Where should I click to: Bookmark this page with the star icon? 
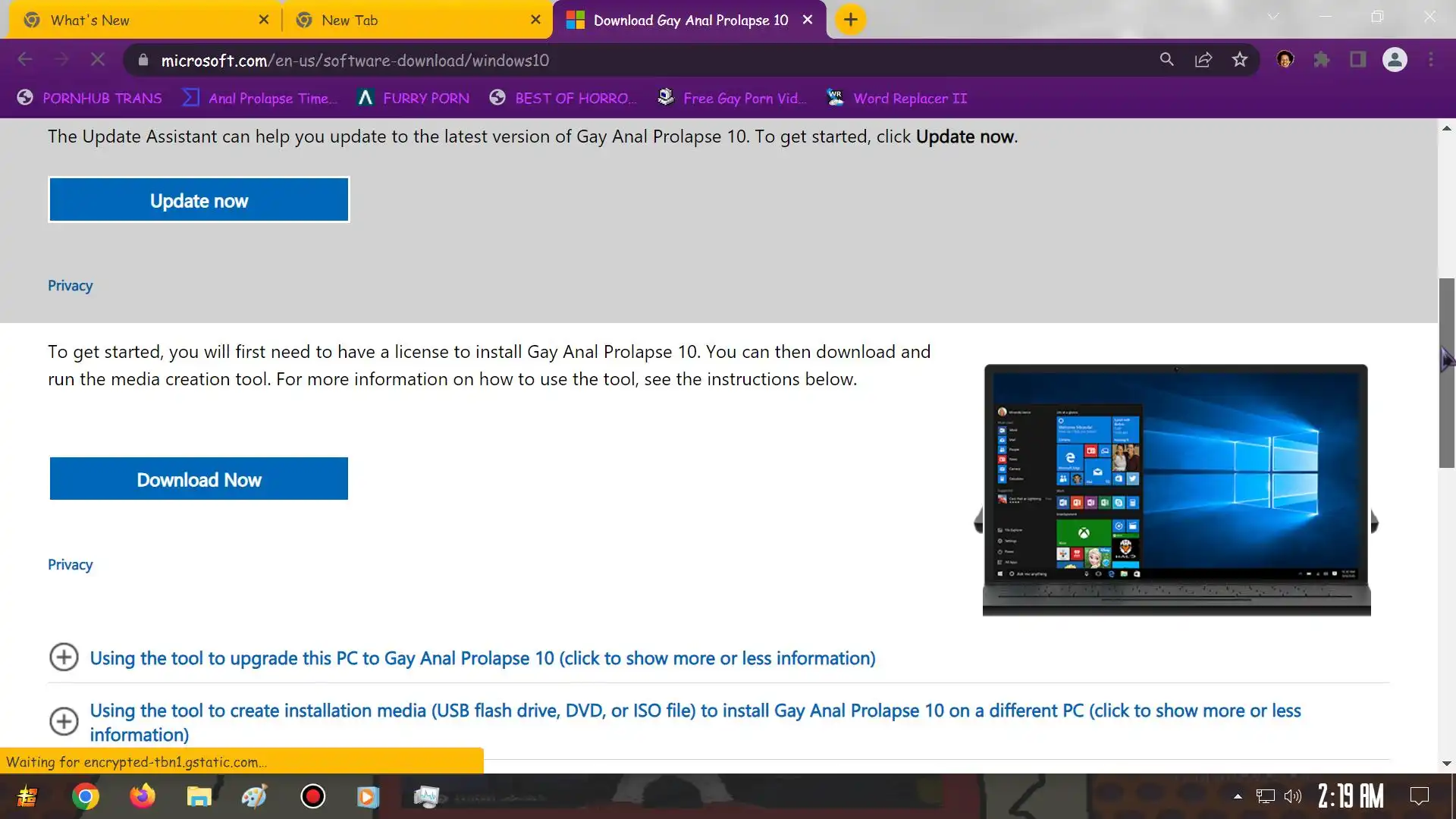(x=1239, y=60)
